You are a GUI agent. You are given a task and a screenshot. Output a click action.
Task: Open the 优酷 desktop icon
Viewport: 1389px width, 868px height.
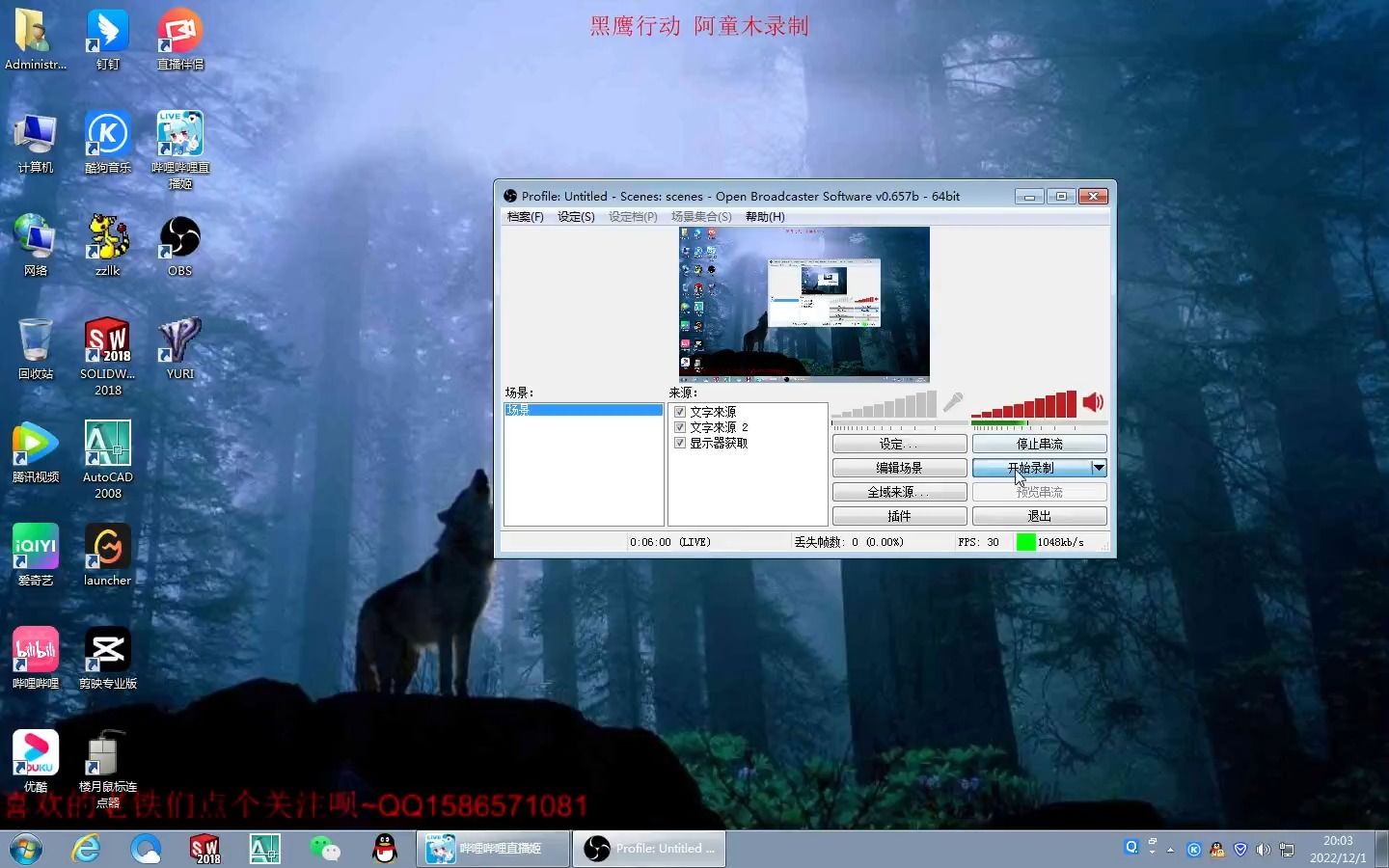(x=36, y=762)
